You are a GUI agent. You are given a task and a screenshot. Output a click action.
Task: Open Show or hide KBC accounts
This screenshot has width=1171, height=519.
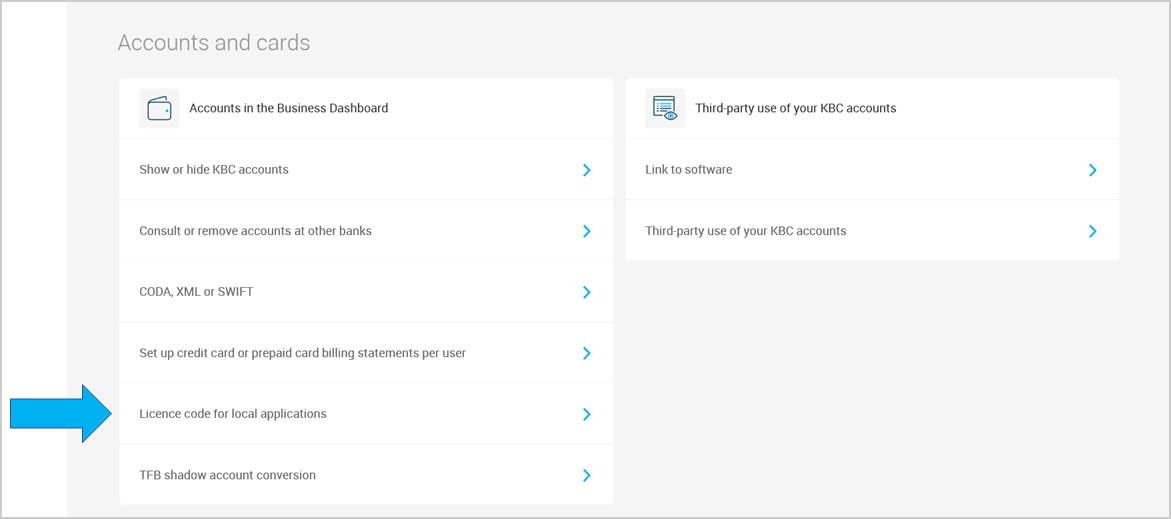pos(366,170)
